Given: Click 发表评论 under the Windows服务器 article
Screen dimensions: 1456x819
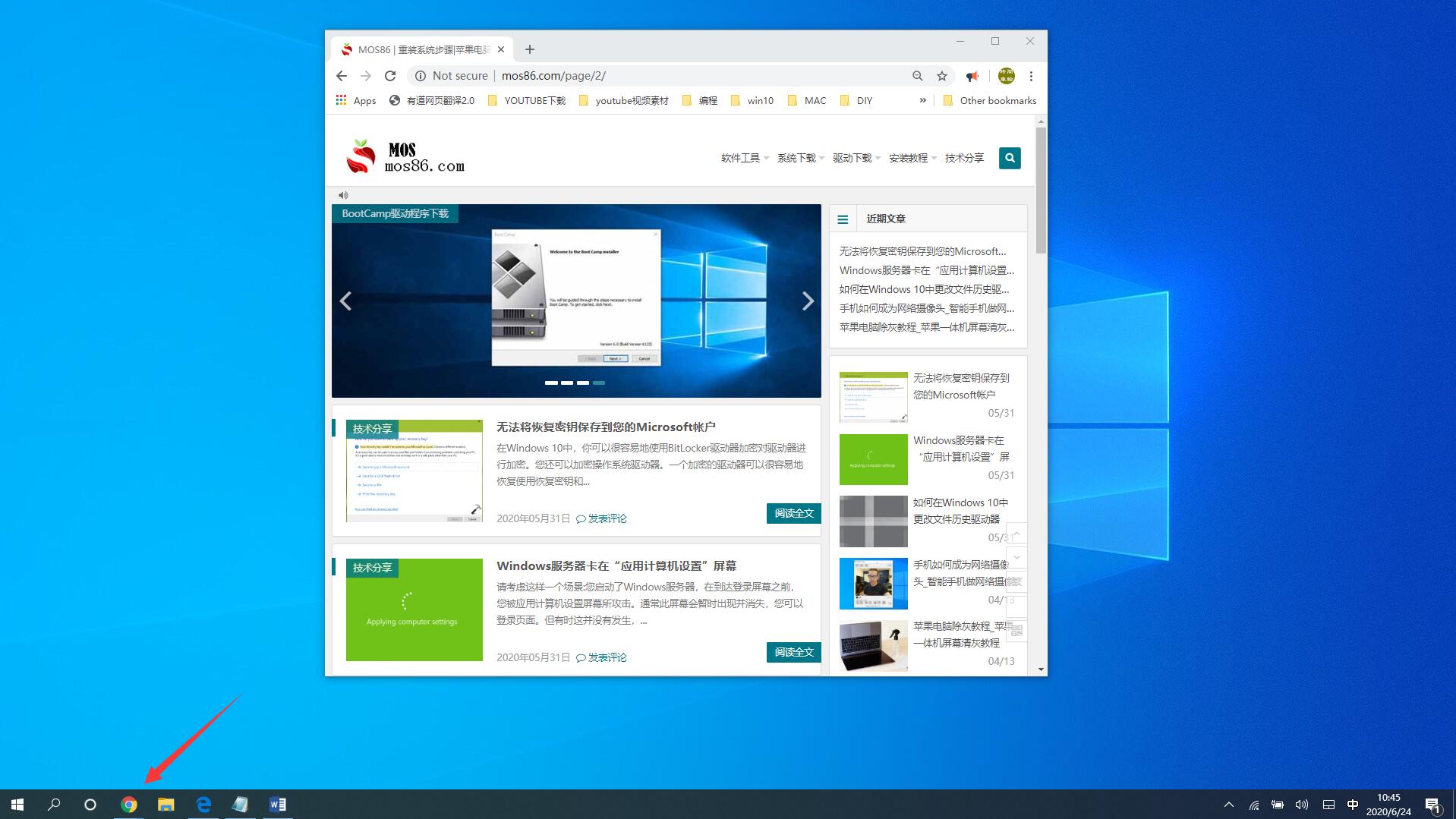Looking at the screenshot, I should (601, 658).
